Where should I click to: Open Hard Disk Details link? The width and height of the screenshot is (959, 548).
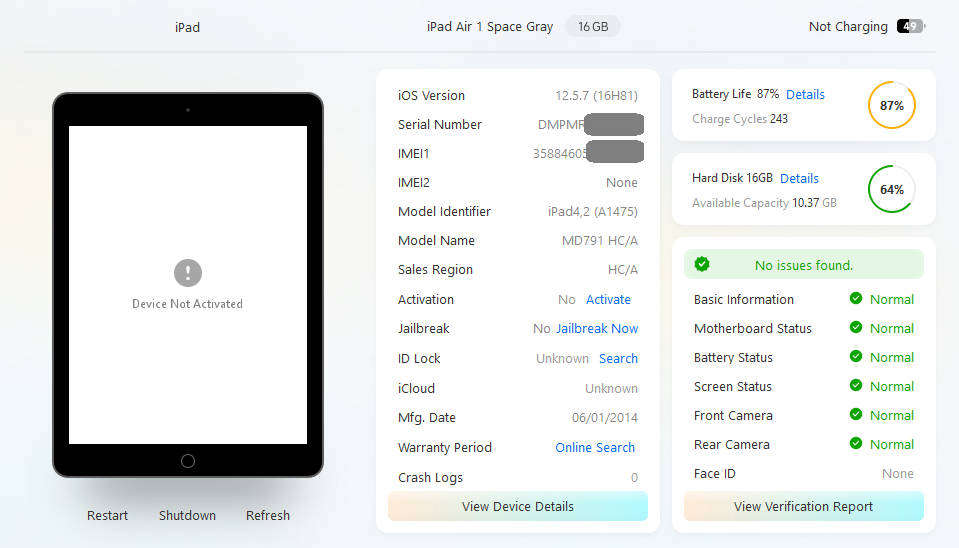click(x=799, y=179)
